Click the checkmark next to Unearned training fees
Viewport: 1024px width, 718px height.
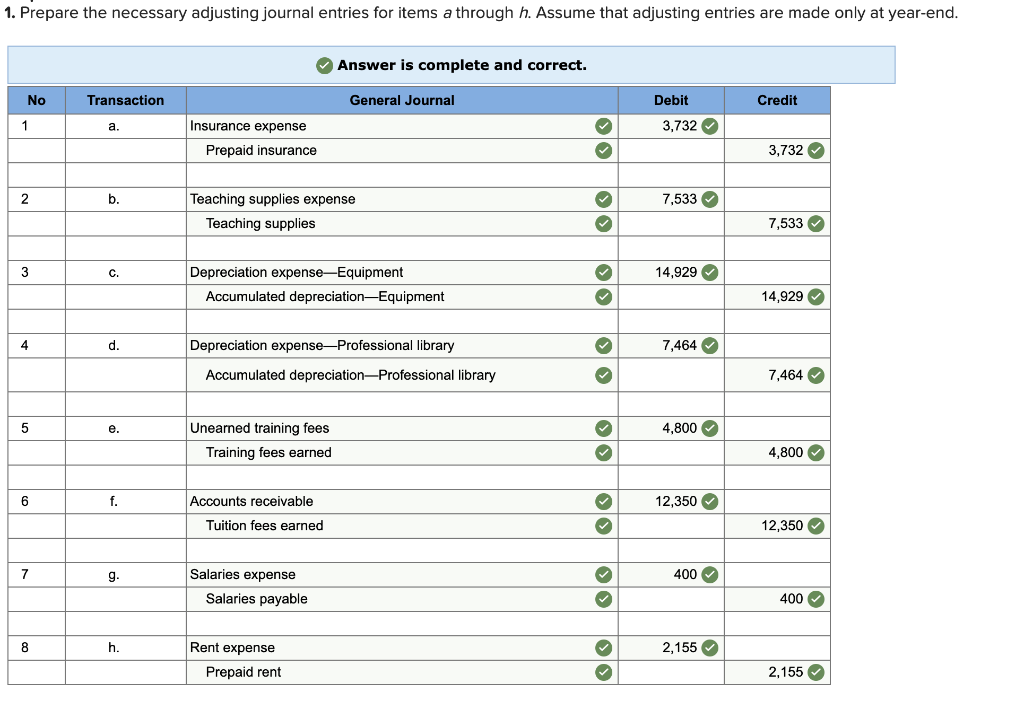(x=603, y=428)
